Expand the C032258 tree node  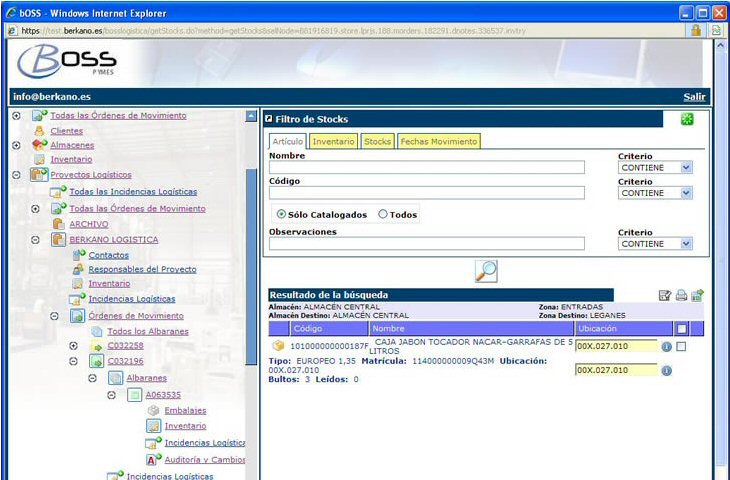point(73,346)
